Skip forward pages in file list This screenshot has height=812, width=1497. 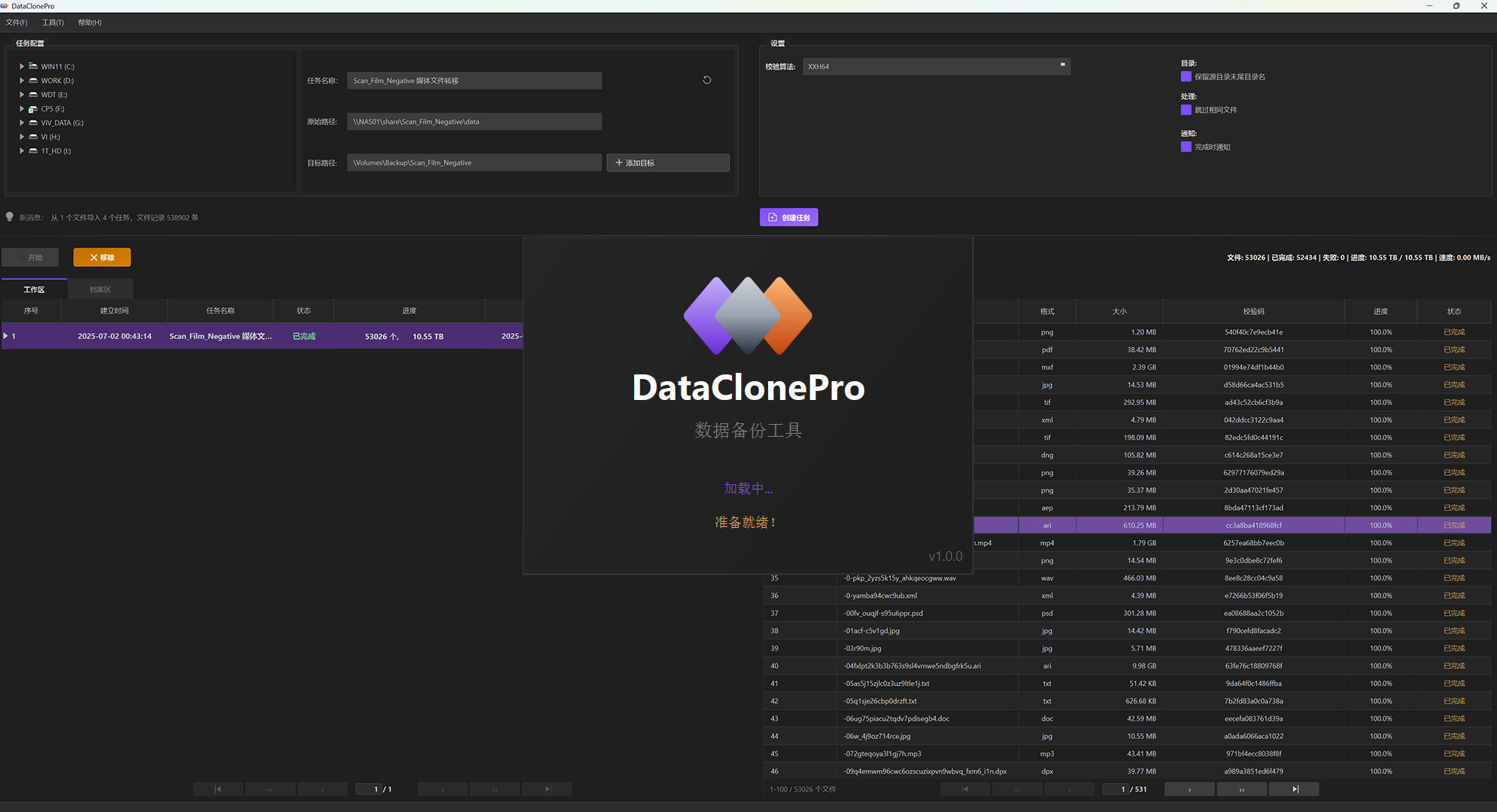[x=1242, y=789]
